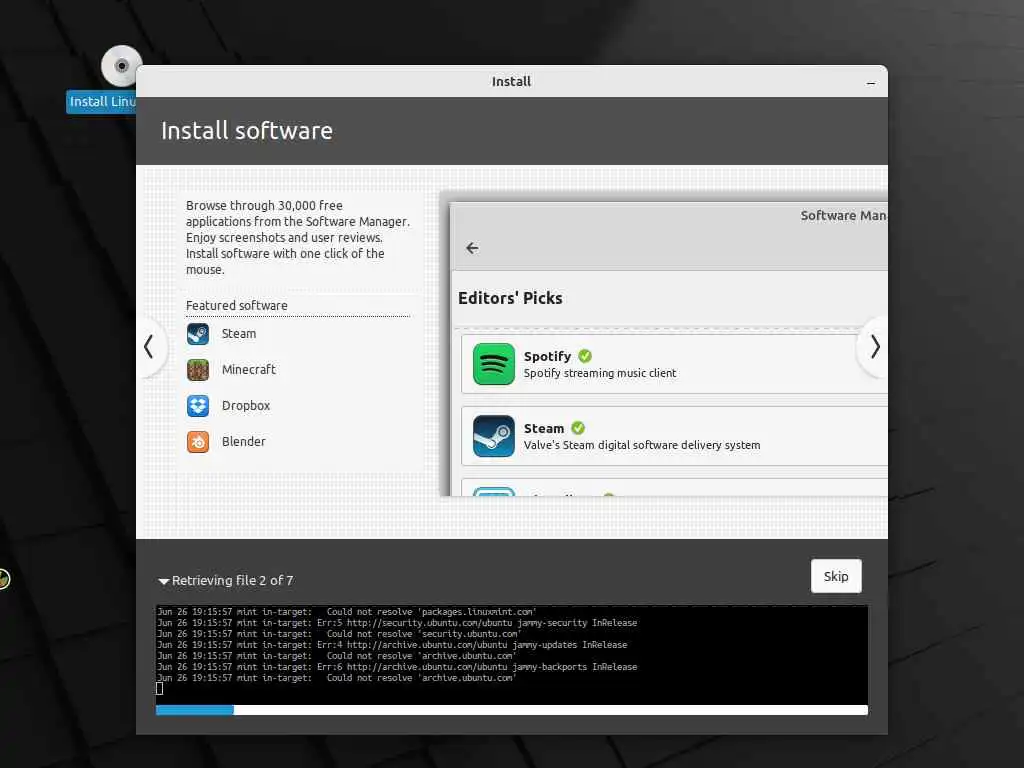Click the Install software heading
This screenshot has height=768, width=1024.
[247, 131]
